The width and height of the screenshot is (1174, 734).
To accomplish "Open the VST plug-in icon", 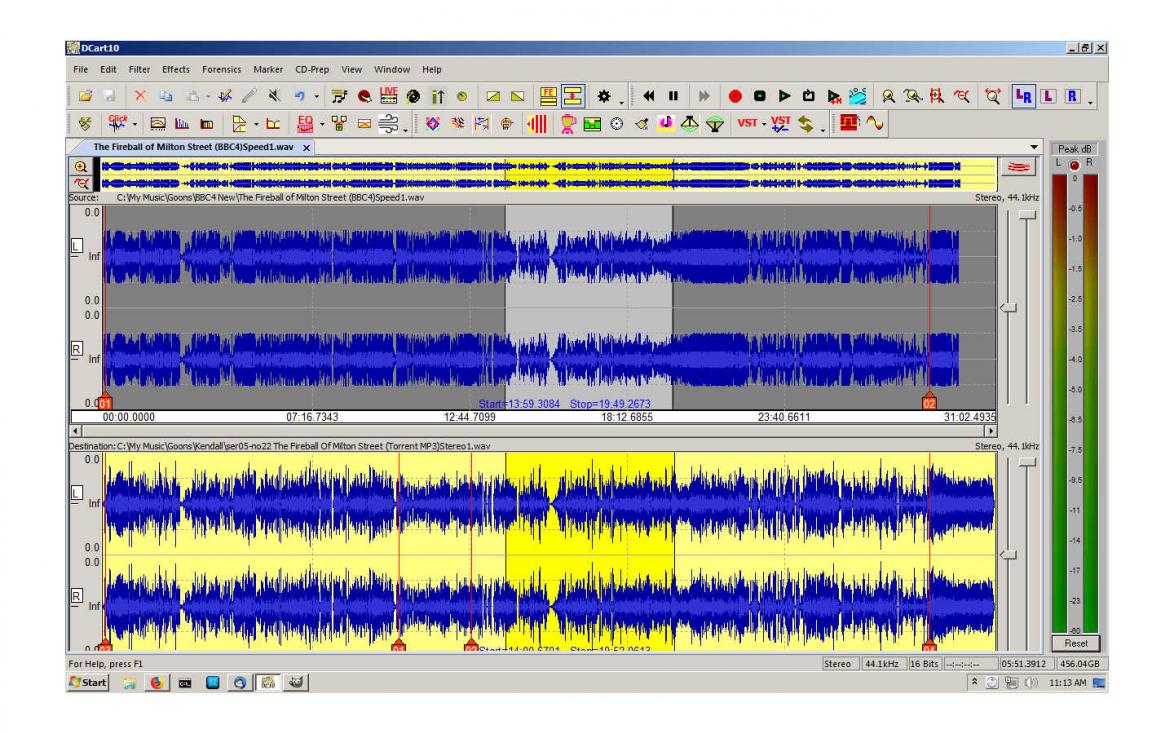I will (x=746, y=123).
